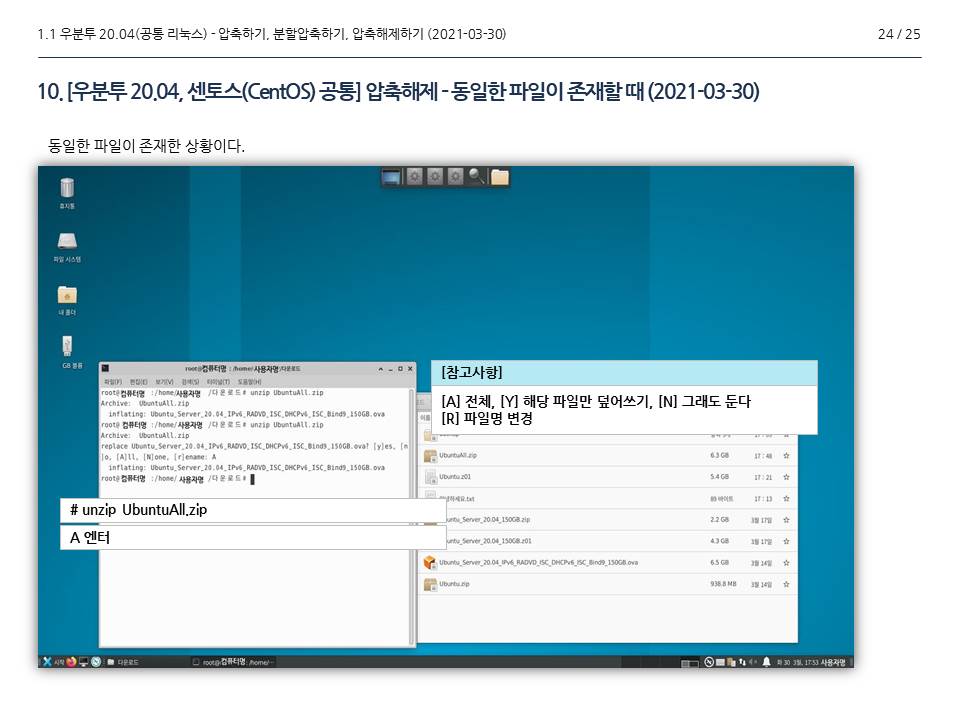Open the Help menu in terminal
The width and height of the screenshot is (960, 720).
(x=249, y=381)
